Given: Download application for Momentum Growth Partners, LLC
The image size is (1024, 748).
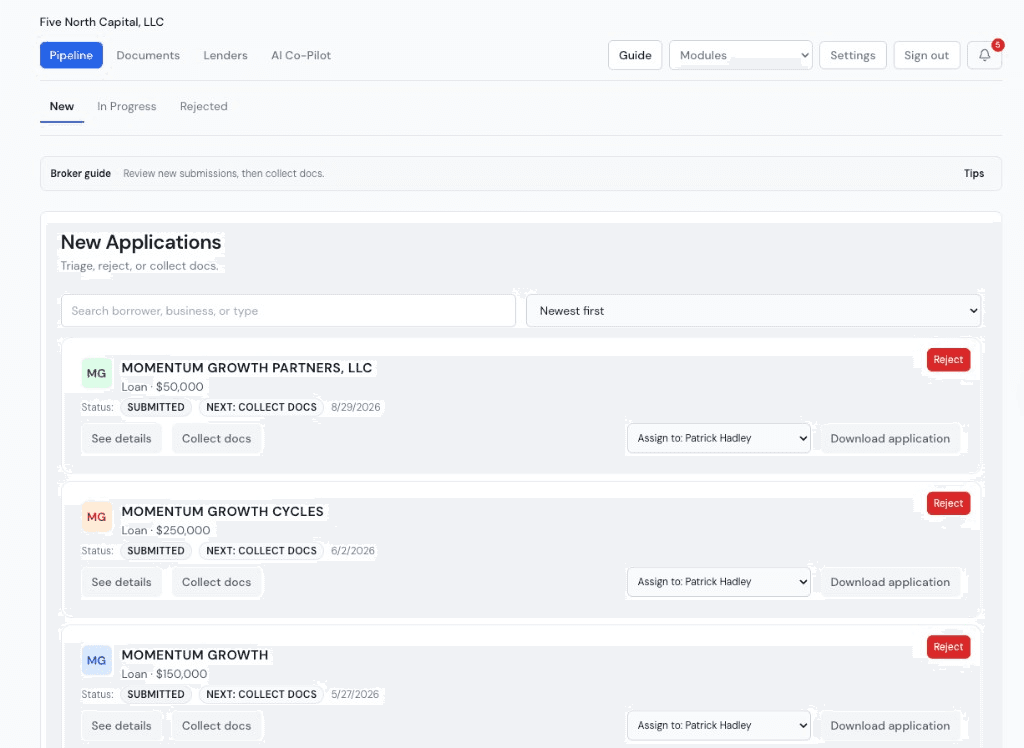Looking at the screenshot, I should (890, 438).
